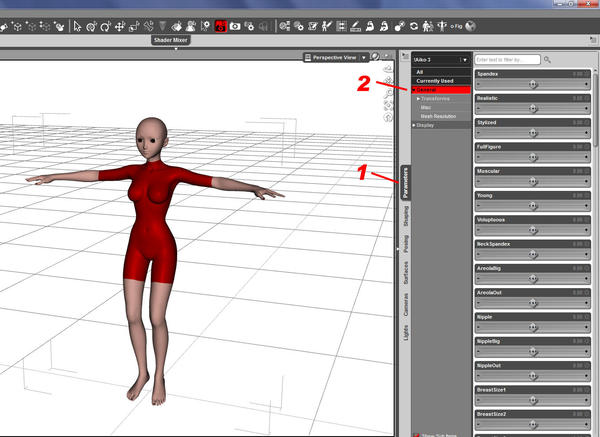The image size is (600, 437).
Task: Click the globe icon at toolbar end
Action: pyautogui.click(x=471, y=26)
